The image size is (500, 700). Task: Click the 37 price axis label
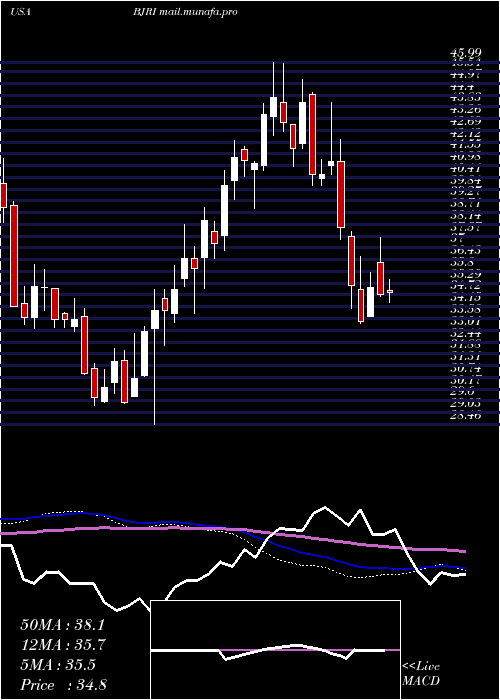[x=456, y=238]
